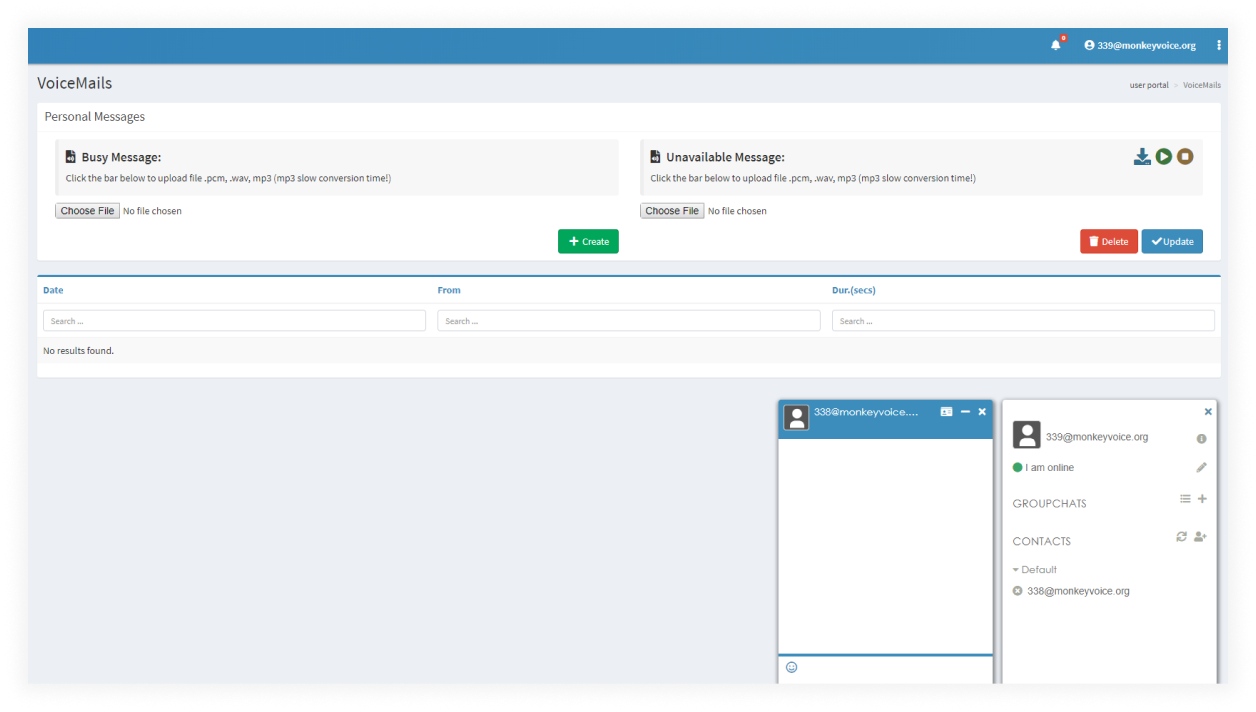Play the Unavailable Message recording

(1164, 157)
